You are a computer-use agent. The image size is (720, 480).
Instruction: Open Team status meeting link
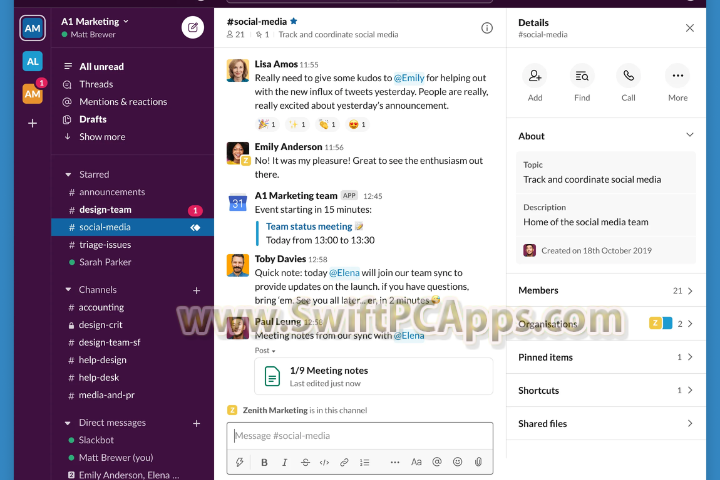tap(309, 226)
